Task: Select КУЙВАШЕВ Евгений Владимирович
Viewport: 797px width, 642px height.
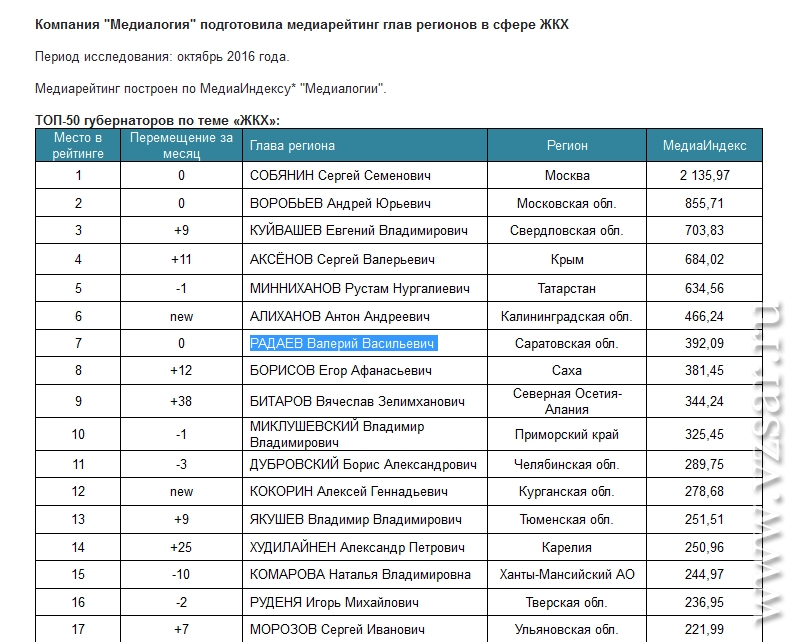Action: click(x=358, y=230)
